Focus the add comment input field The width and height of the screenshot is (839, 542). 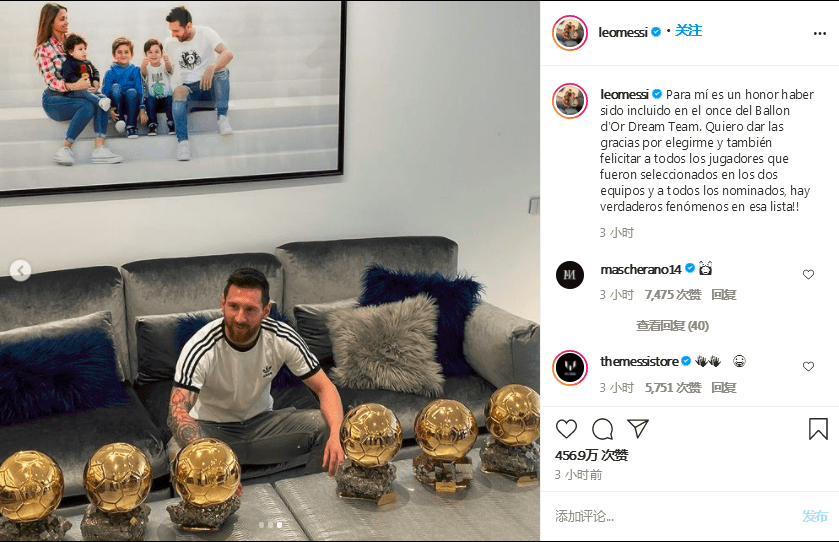[674, 516]
